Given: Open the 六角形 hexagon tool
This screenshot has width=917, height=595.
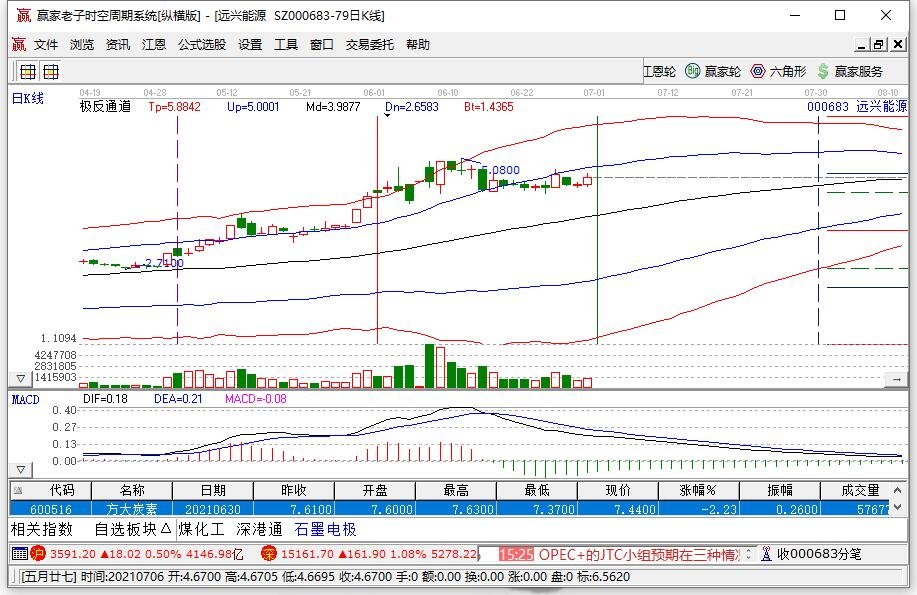Looking at the screenshot, I should [778, 71].
